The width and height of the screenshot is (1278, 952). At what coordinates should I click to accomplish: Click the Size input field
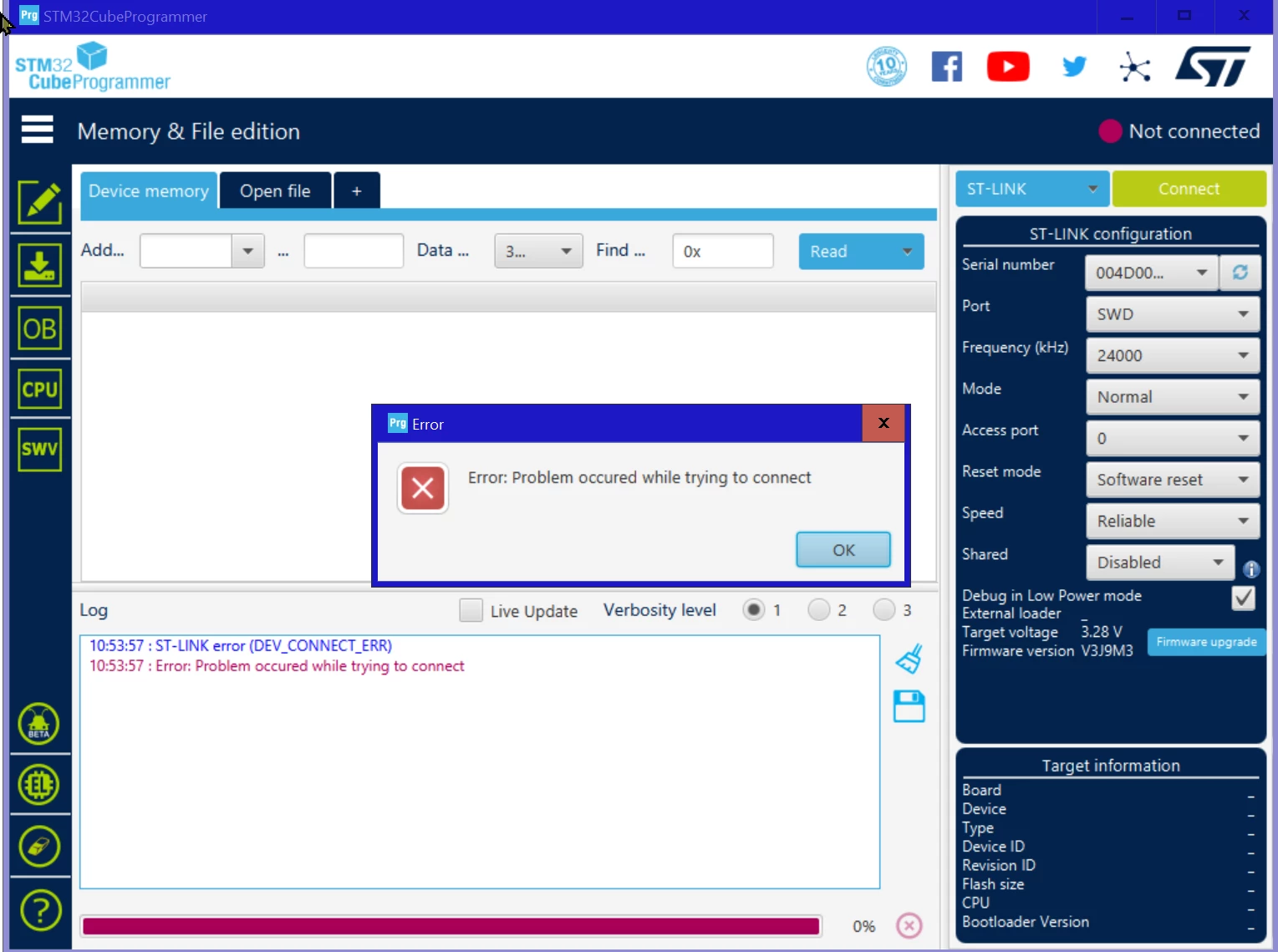(x=354, y=251)
